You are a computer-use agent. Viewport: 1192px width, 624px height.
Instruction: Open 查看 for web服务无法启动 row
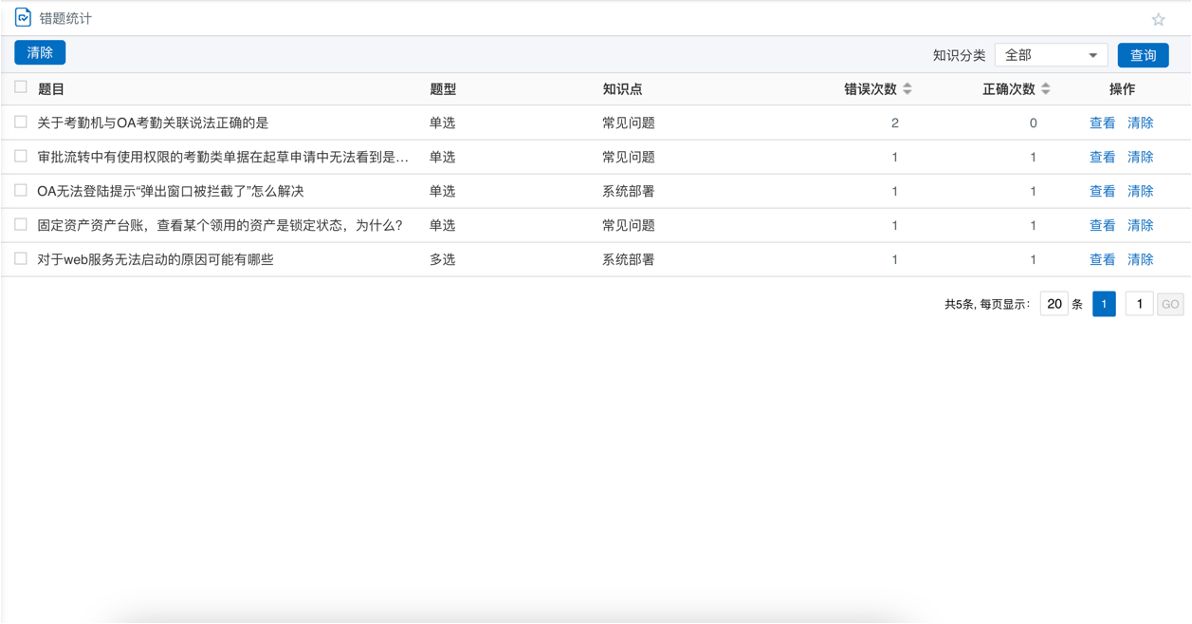(x=1102, y=259)
